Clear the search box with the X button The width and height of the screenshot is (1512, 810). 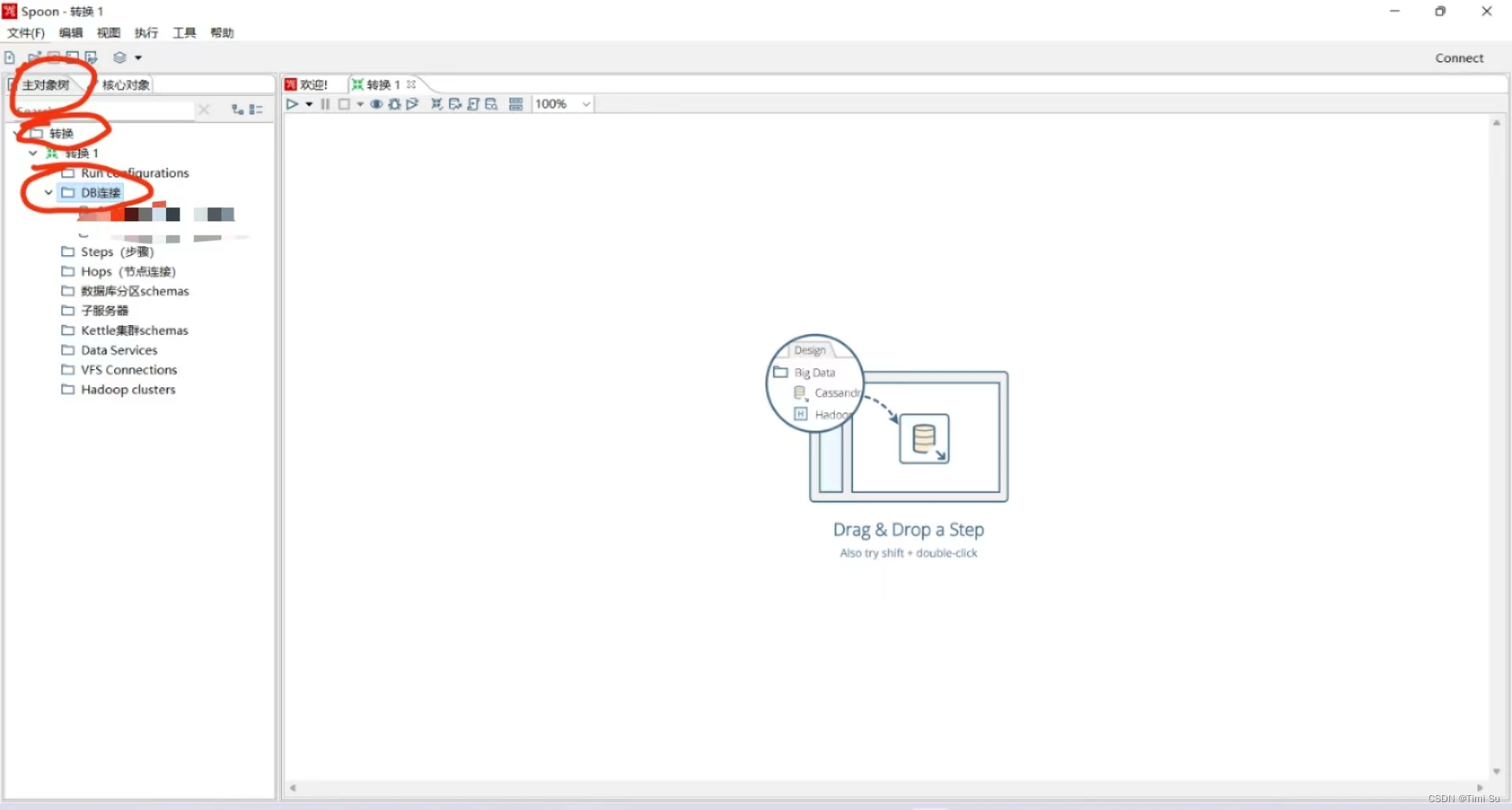(204, 109)
